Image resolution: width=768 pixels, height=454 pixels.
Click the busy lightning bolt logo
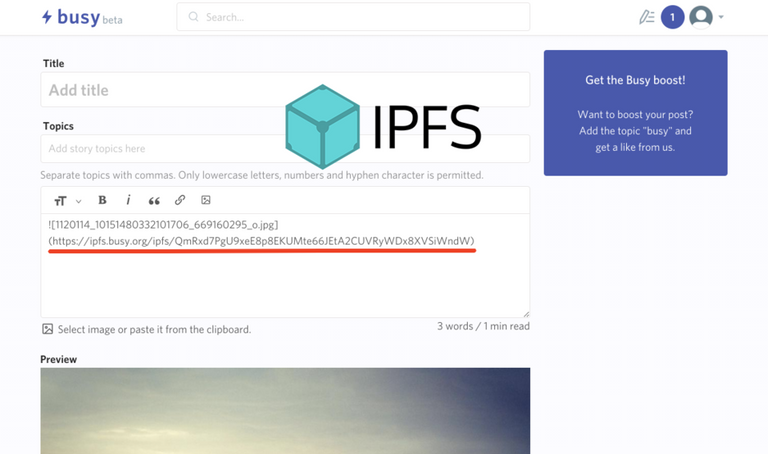47,17
